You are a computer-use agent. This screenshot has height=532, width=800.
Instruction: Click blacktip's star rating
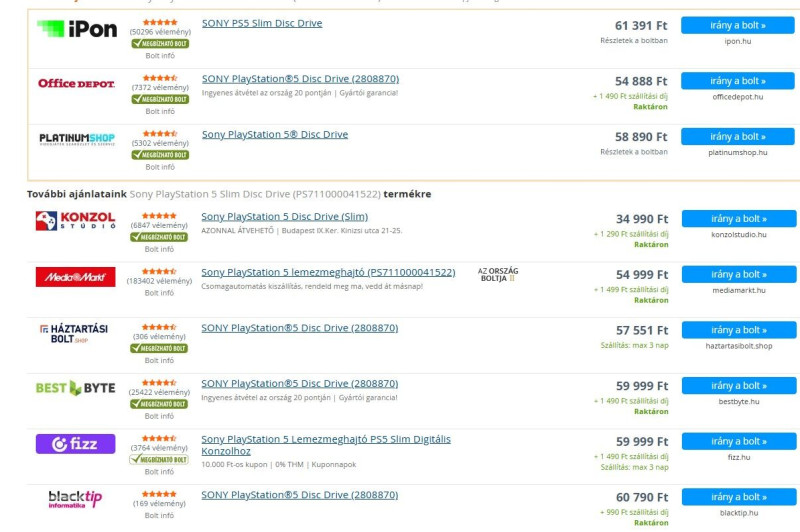(159, 494)
